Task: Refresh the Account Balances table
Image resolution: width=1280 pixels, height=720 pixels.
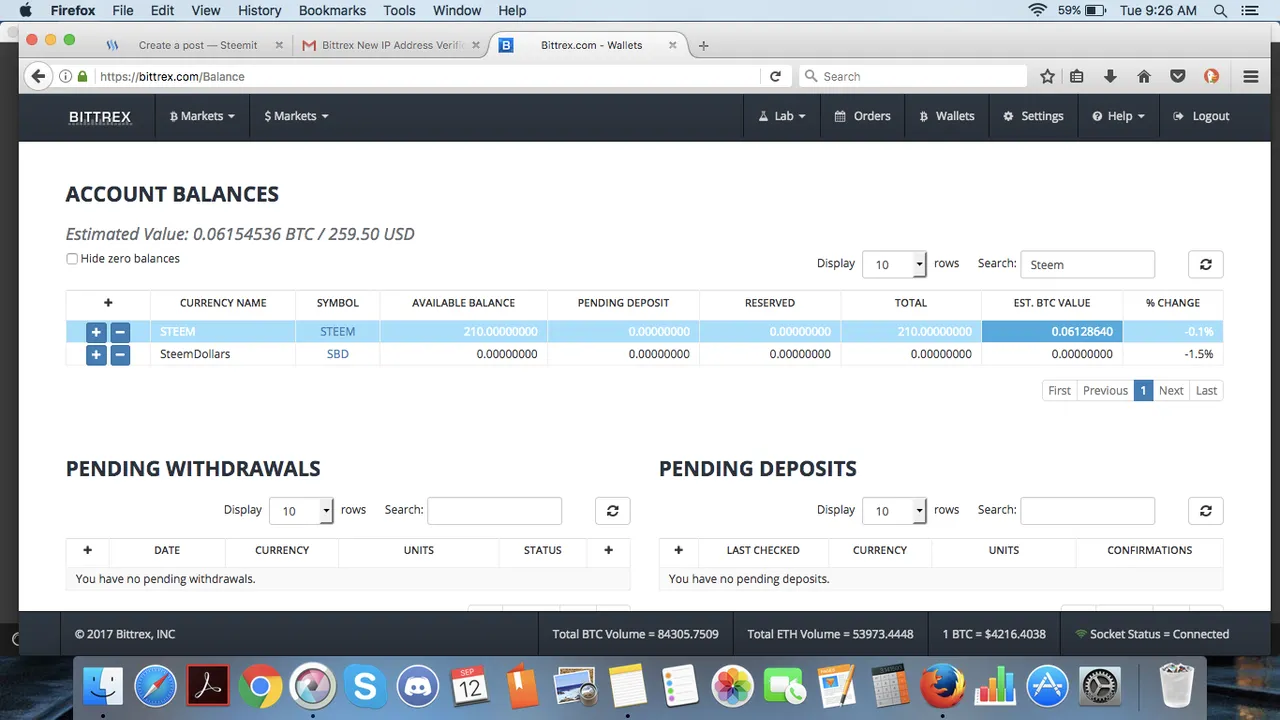Action: [1206, 264]
